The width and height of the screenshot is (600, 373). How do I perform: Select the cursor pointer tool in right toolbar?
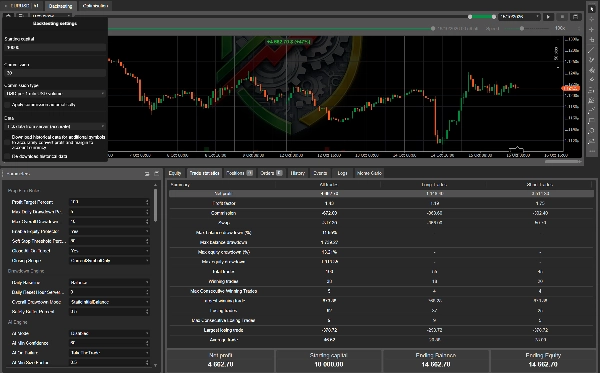(x=592, y=9)
